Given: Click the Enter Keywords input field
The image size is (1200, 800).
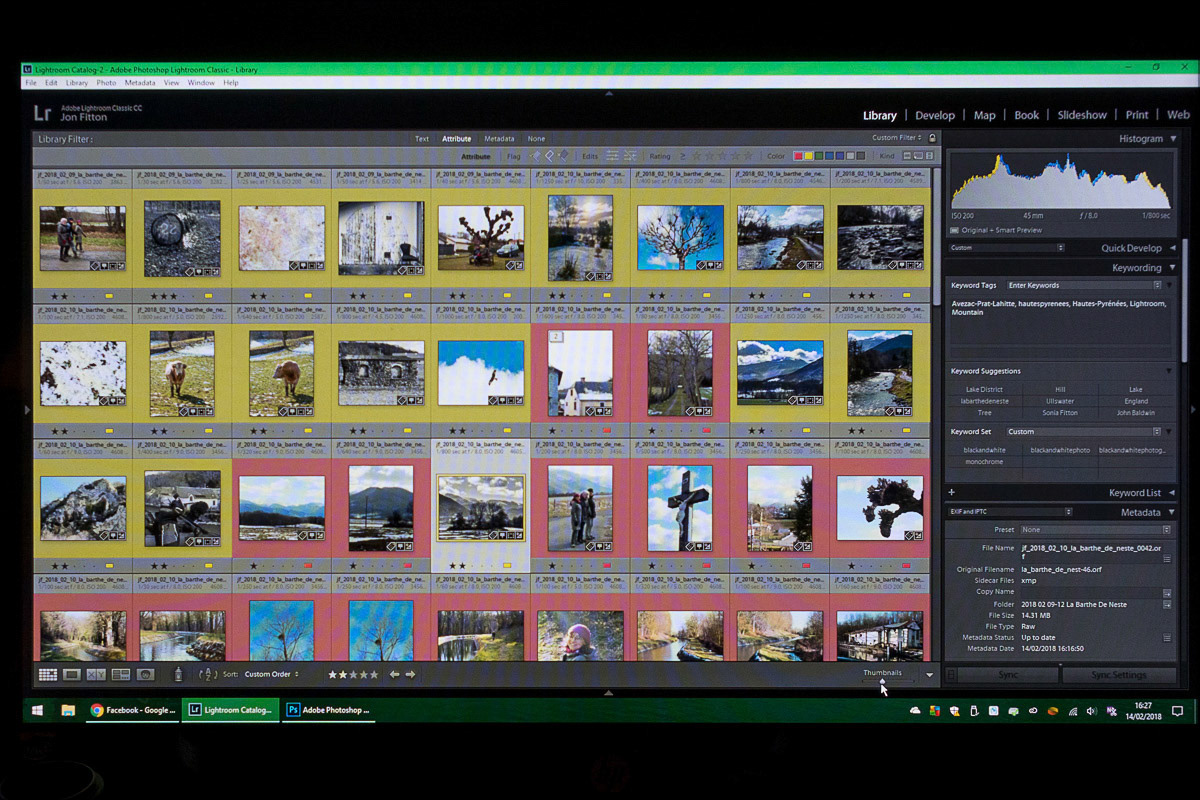Looking at the screenshot, I should [x=1083, y=286].
